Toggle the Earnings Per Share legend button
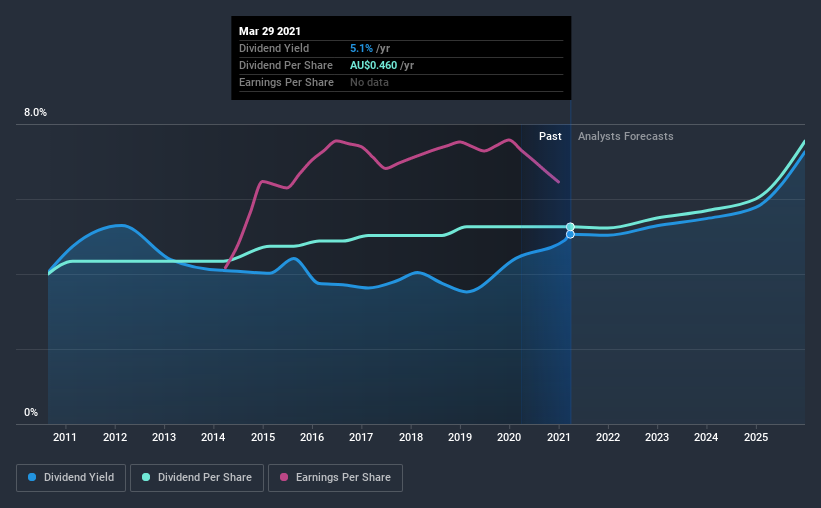The image size is (821, 508). pyautogui.click(x=335, y=478)
